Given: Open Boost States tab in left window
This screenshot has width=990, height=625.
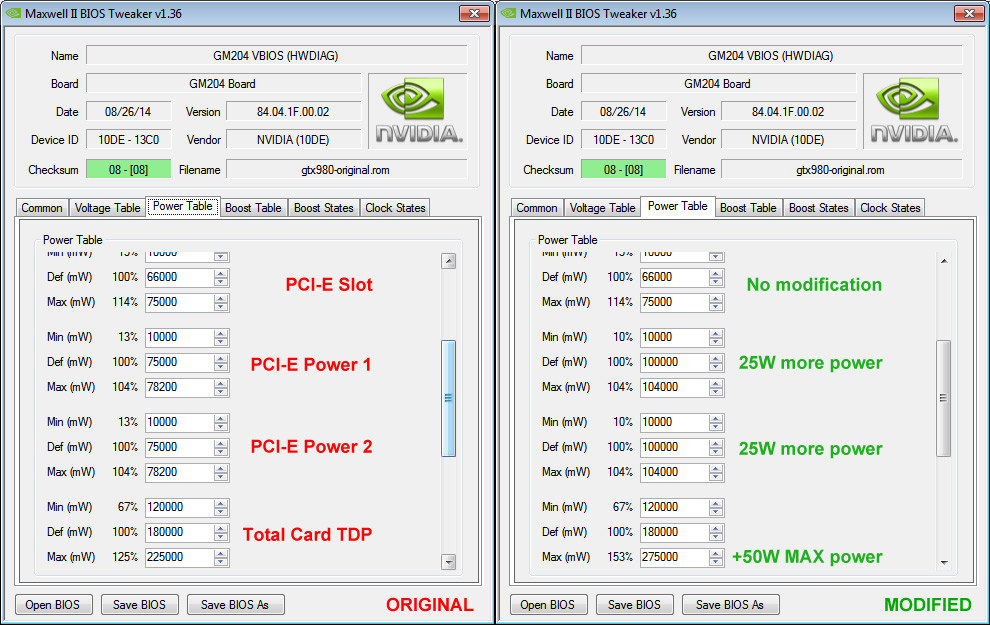Looking at the screenshot, I should point(324,208).
